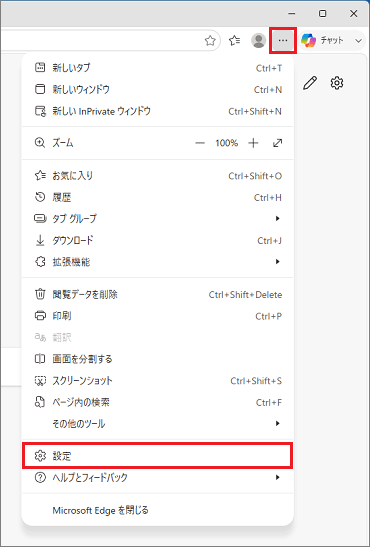
Task: Expand the チャット dropdown chevron
Action: point(358,41)
